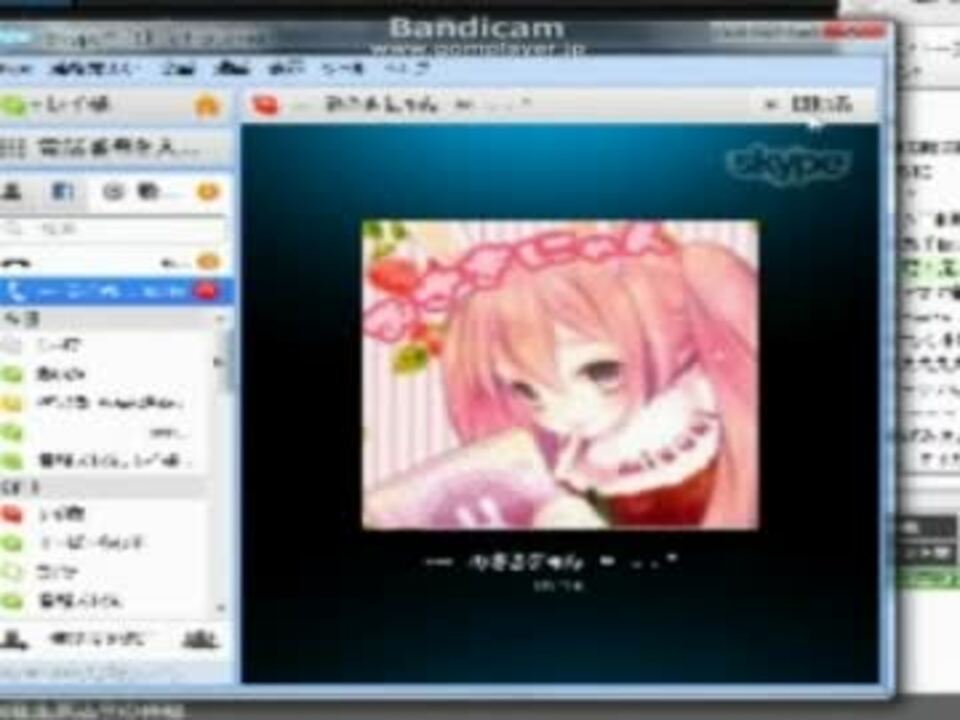Open the Contacts menu in Skype menu bar

pos(96,69)
